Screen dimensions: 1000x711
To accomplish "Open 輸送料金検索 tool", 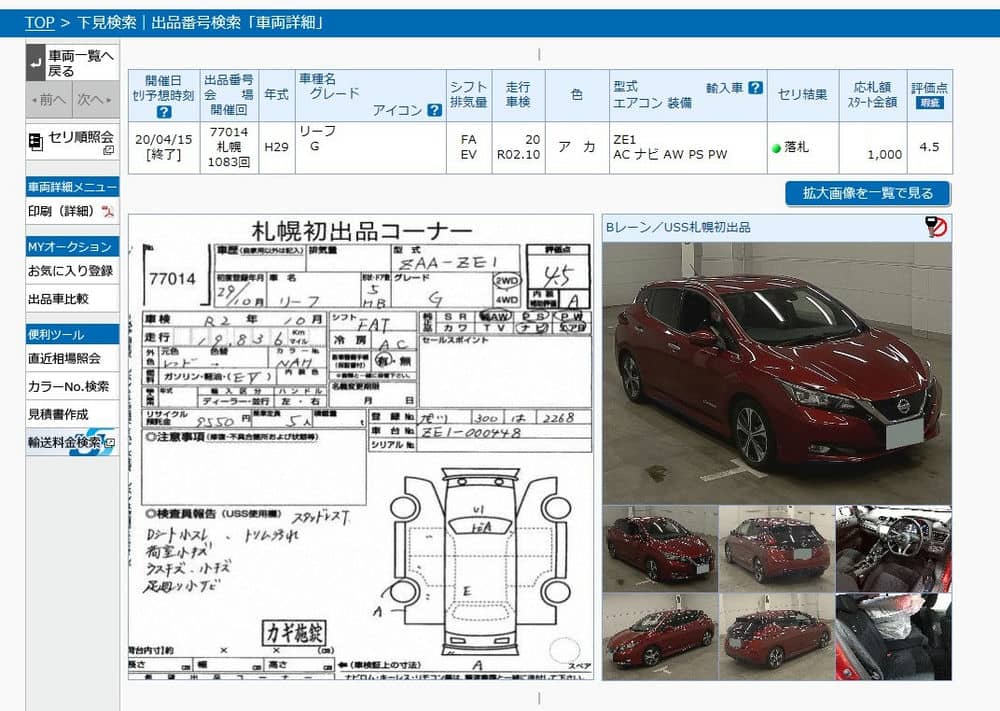I will point(72,442).
